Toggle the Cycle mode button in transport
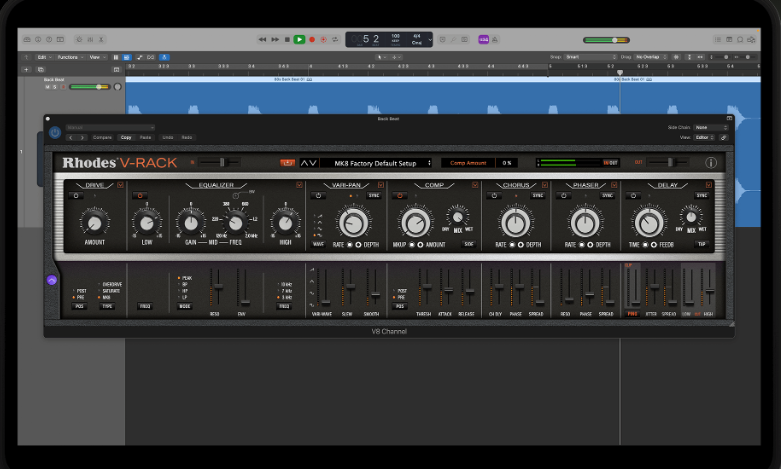 [x=335, y=39]
